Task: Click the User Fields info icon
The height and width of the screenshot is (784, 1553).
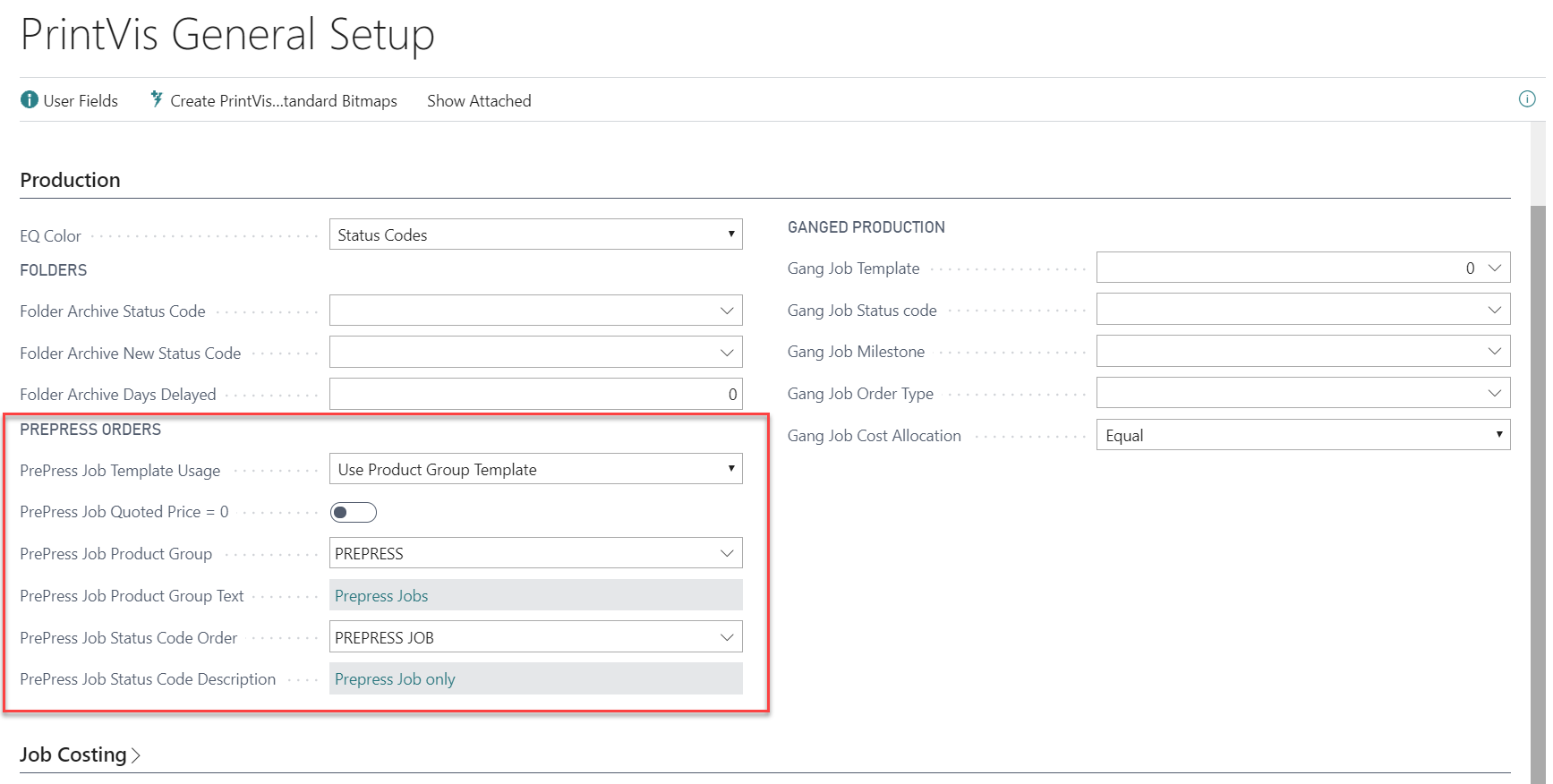Action: pyautogui.click(x=30, y=100)
